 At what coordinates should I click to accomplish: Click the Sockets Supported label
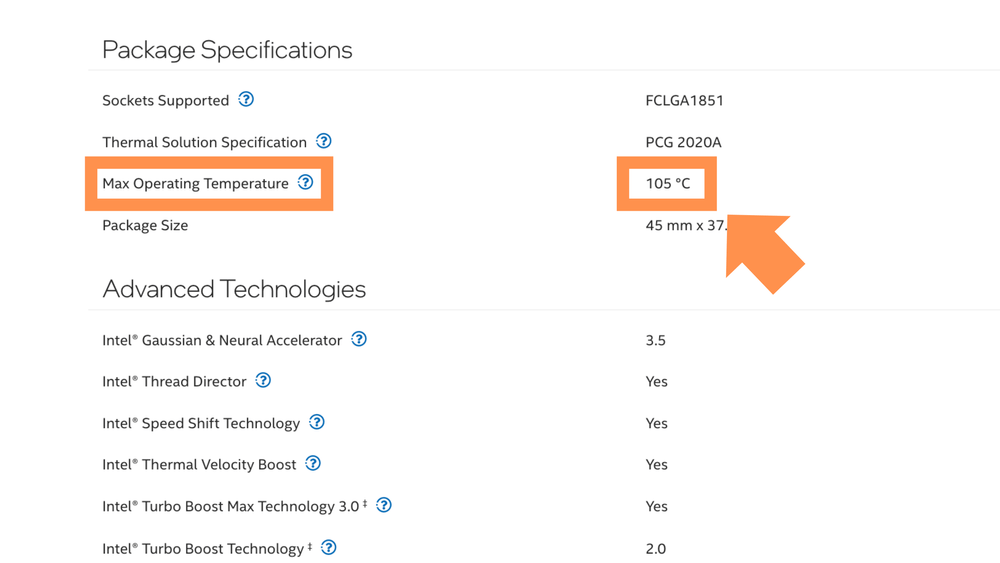pyautogui.click(x=165, y=100)
